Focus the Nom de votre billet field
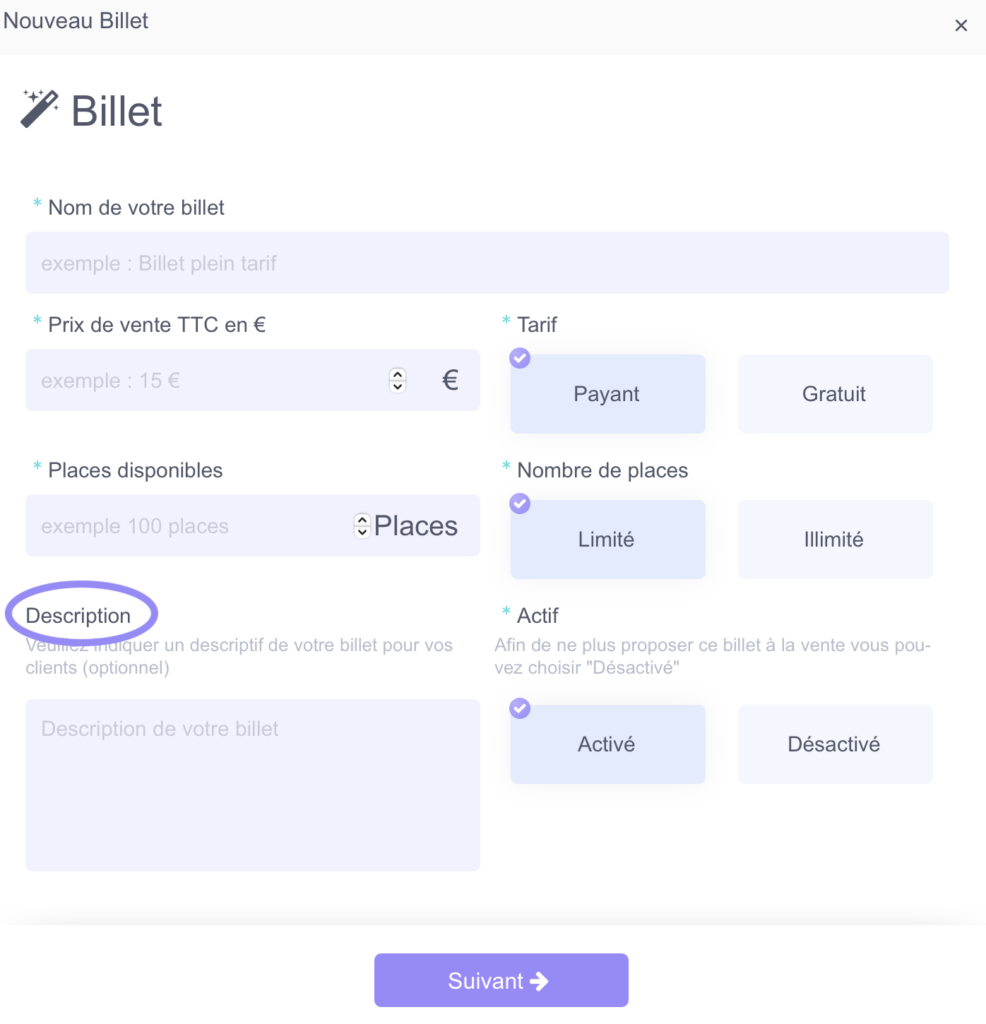The height and width of the screenshot is (1024, 986). point(487,263)
